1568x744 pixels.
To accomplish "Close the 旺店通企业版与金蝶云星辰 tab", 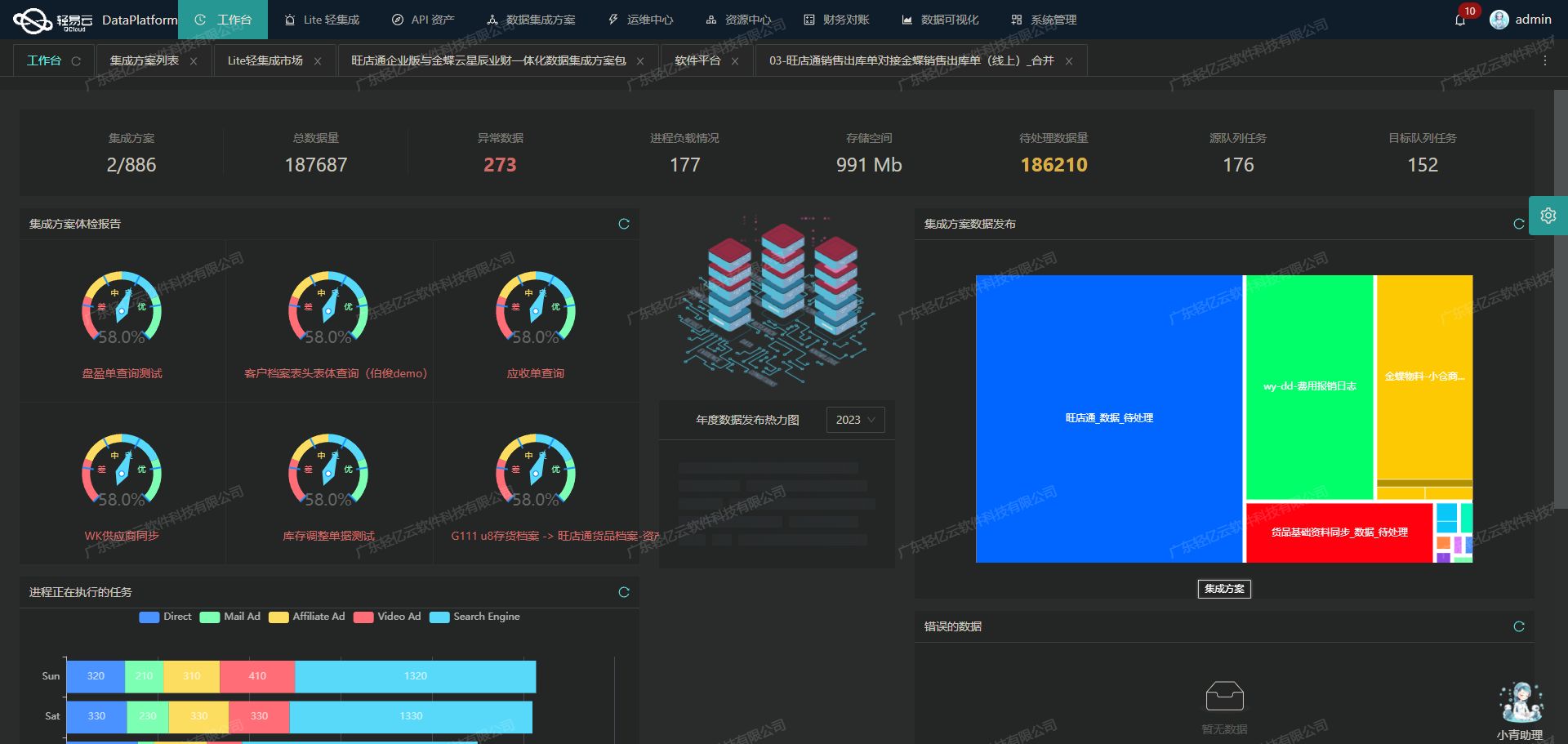I will 640,61.
